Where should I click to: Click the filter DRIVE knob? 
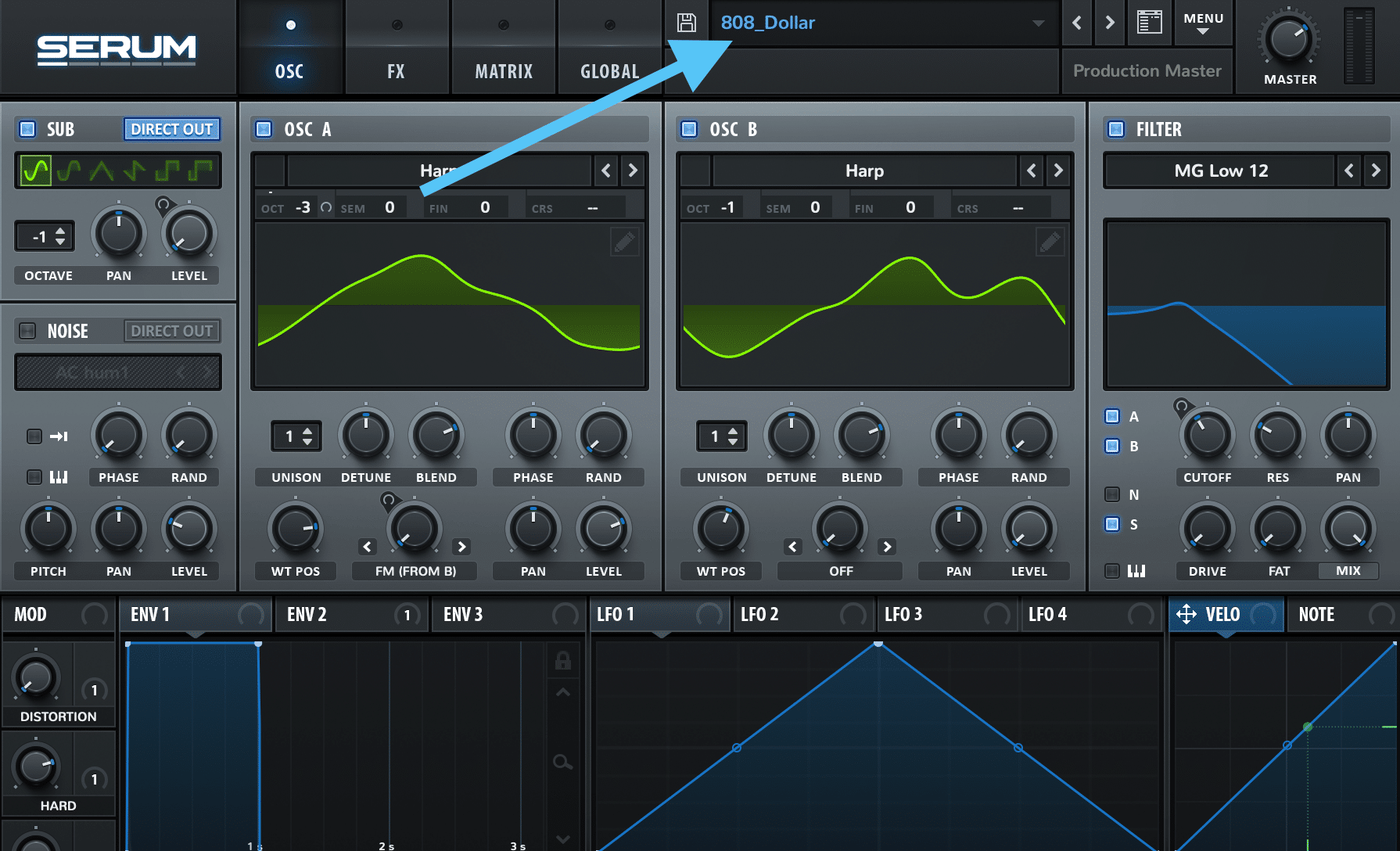[x=1207, y=530]
